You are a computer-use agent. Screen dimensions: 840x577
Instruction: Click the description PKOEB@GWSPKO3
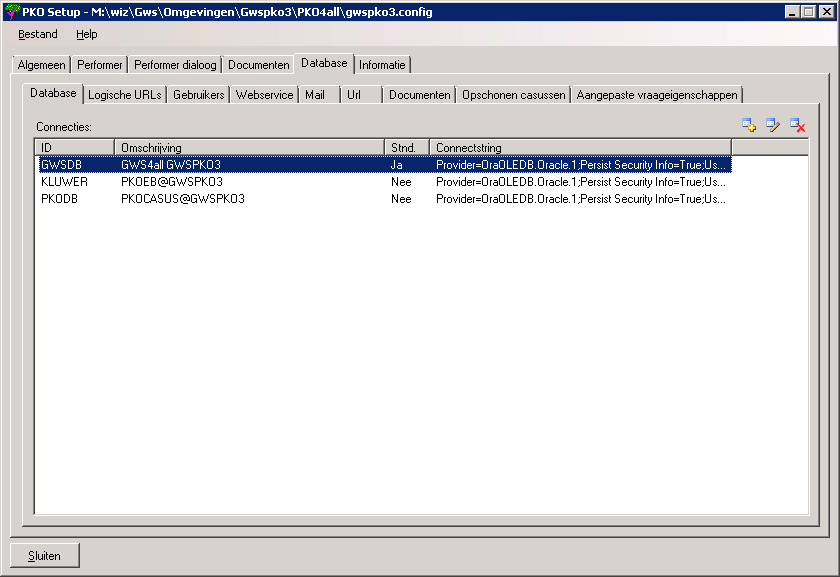pyautogui.click(x=172, y=182)
